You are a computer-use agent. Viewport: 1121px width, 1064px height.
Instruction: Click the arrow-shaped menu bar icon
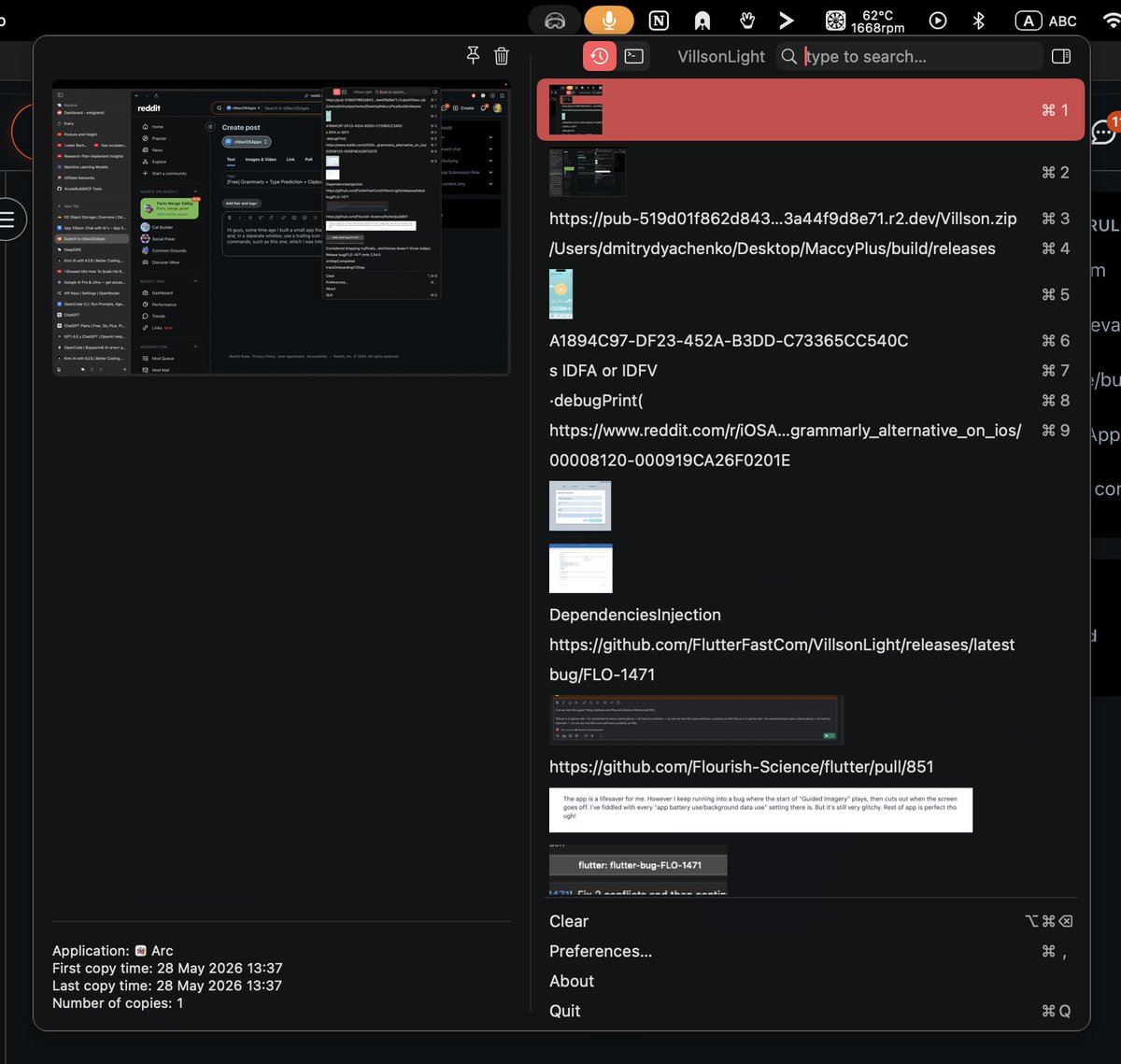coord(787,20)
